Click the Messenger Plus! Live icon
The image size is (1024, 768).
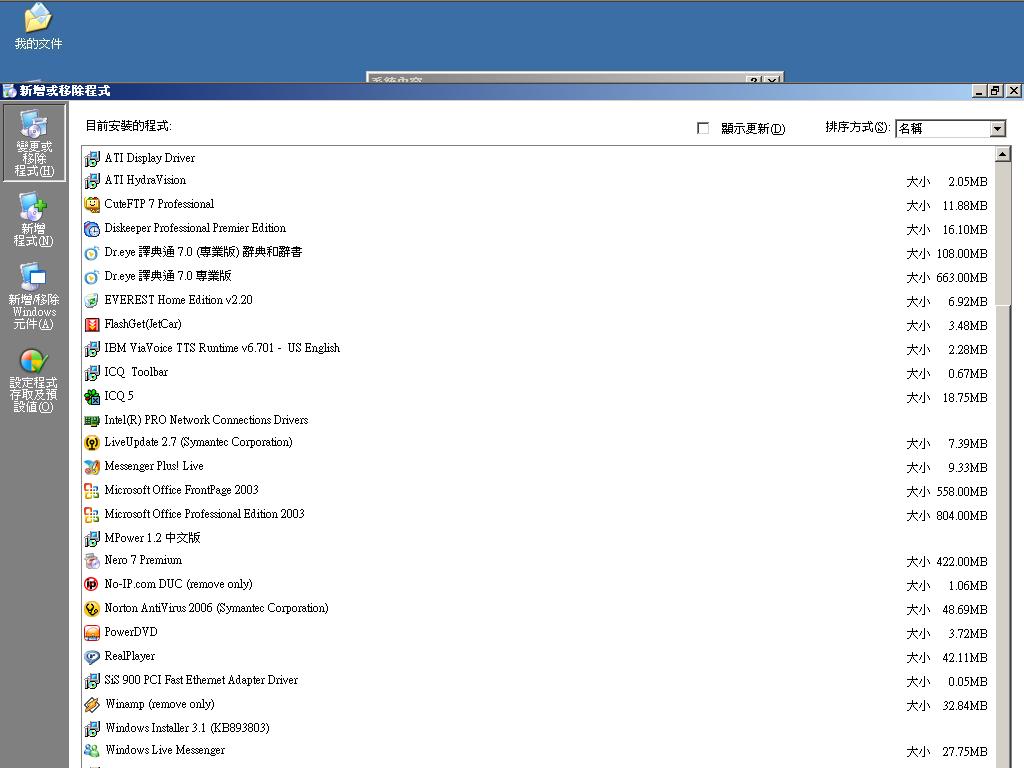coord(92,467)
